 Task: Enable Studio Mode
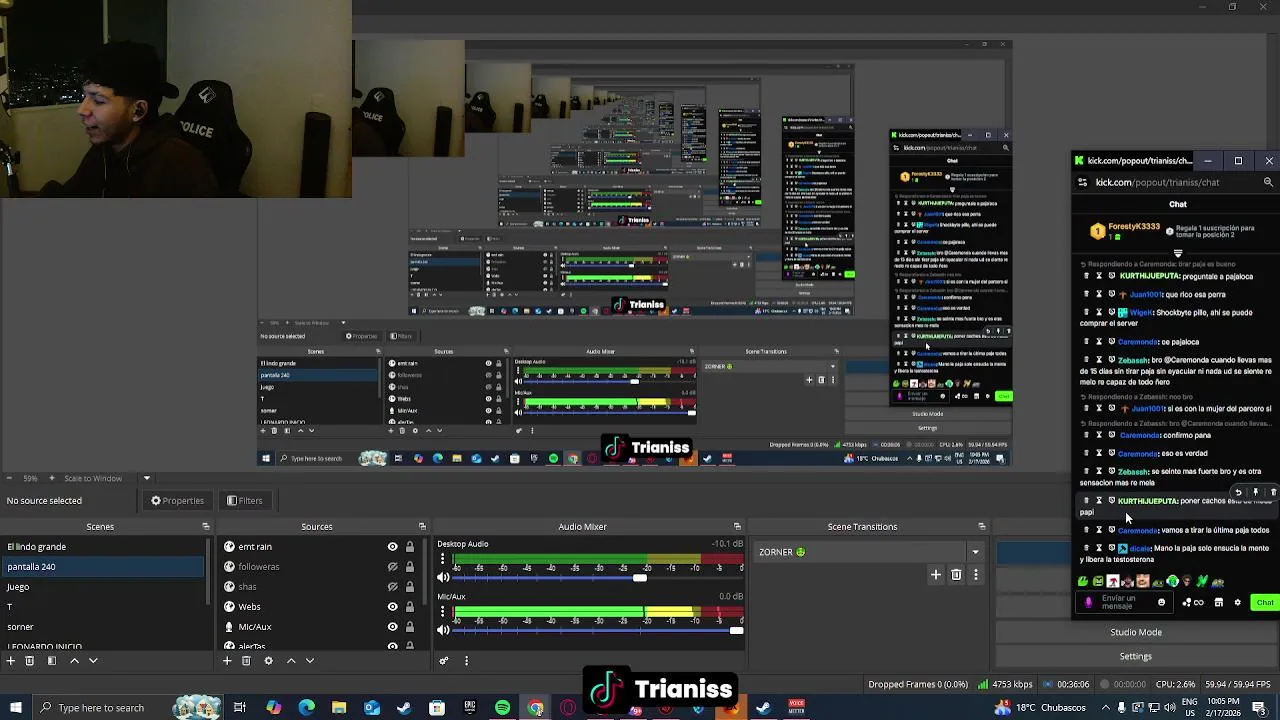click(1136, 632)
